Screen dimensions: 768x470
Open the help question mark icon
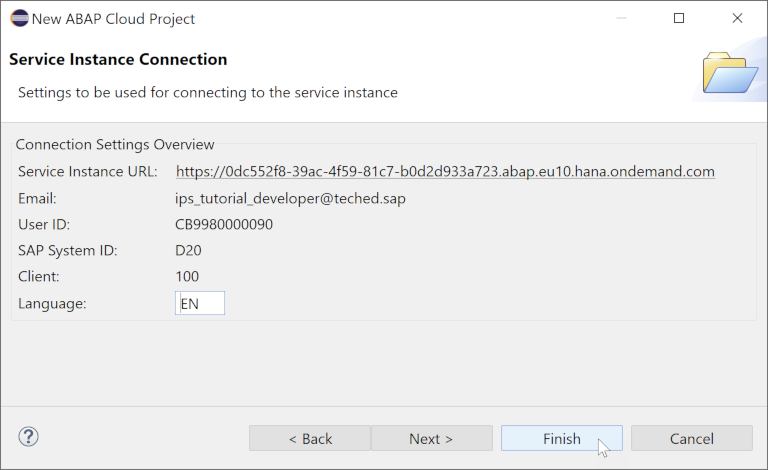(28, 437)
